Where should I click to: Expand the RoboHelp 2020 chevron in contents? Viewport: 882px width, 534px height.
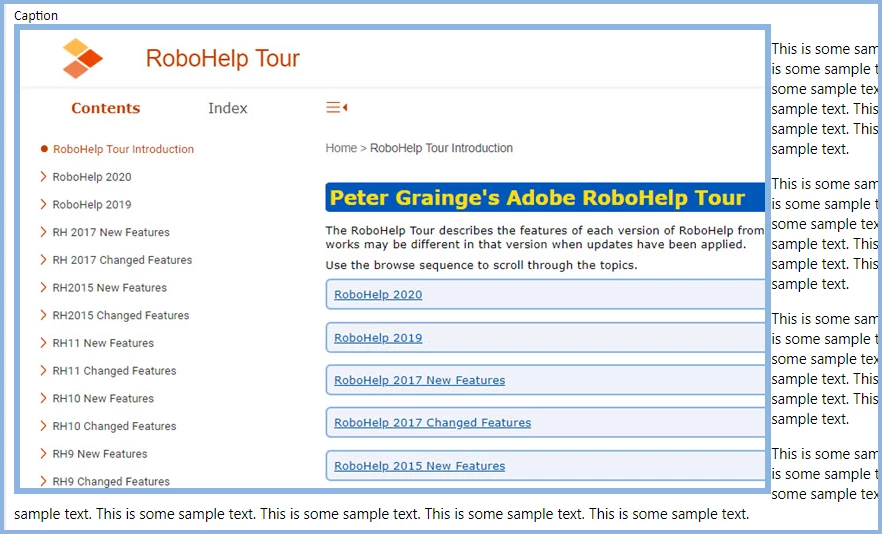coord(43,177)
